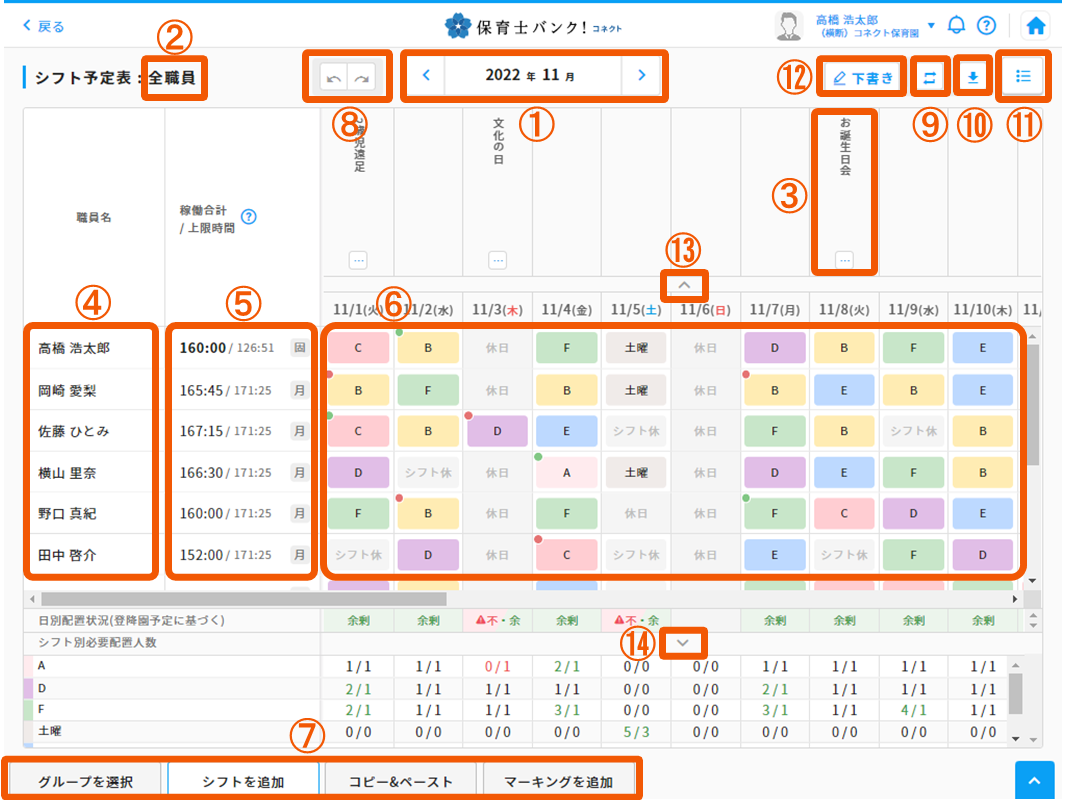Click the home icon button

coord(1037,26)
